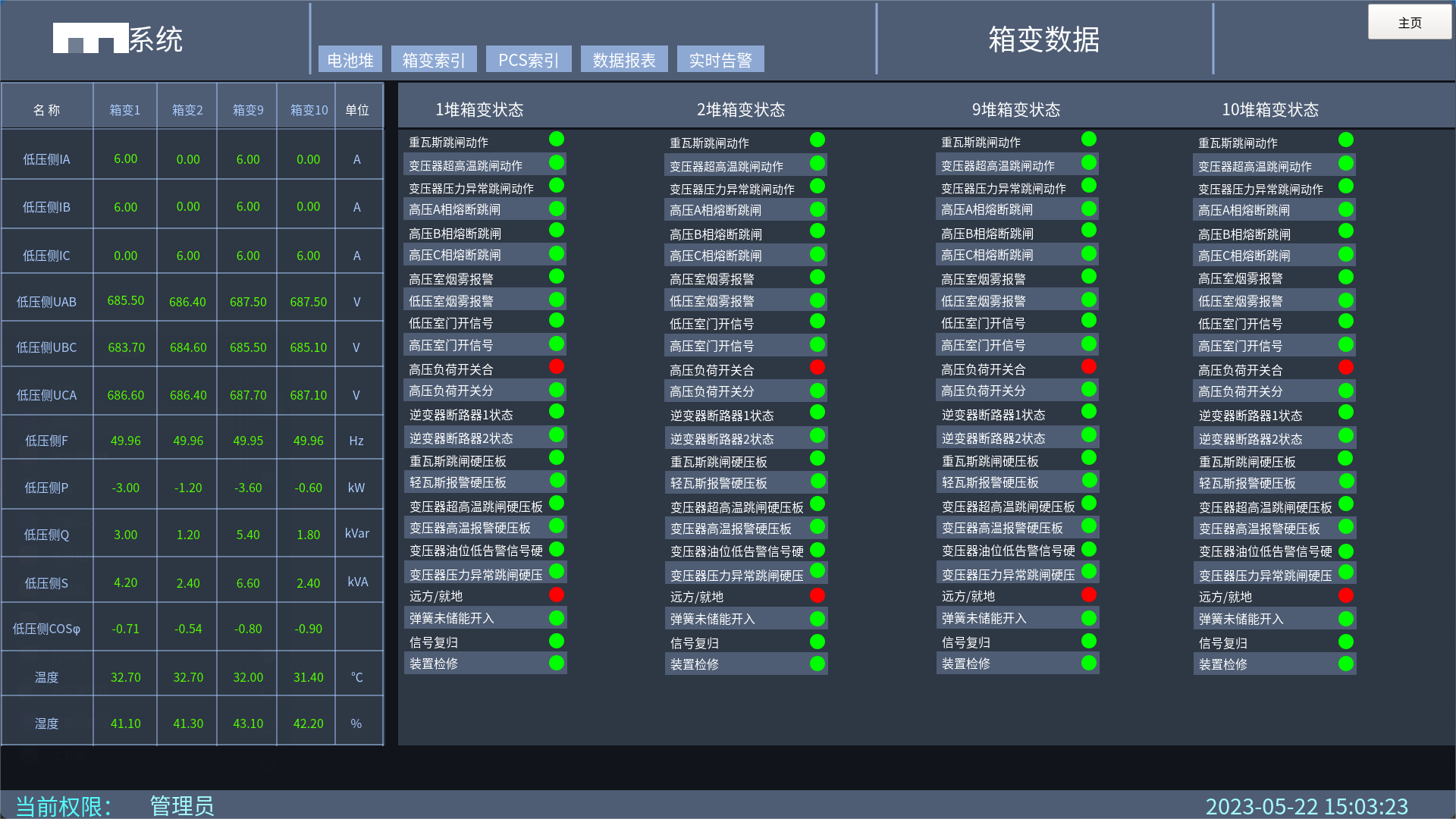The height and width of the screenshot is (819, 1456).
Task: Switch to the 电池堆 tab
Action: [x=350, y=59]
